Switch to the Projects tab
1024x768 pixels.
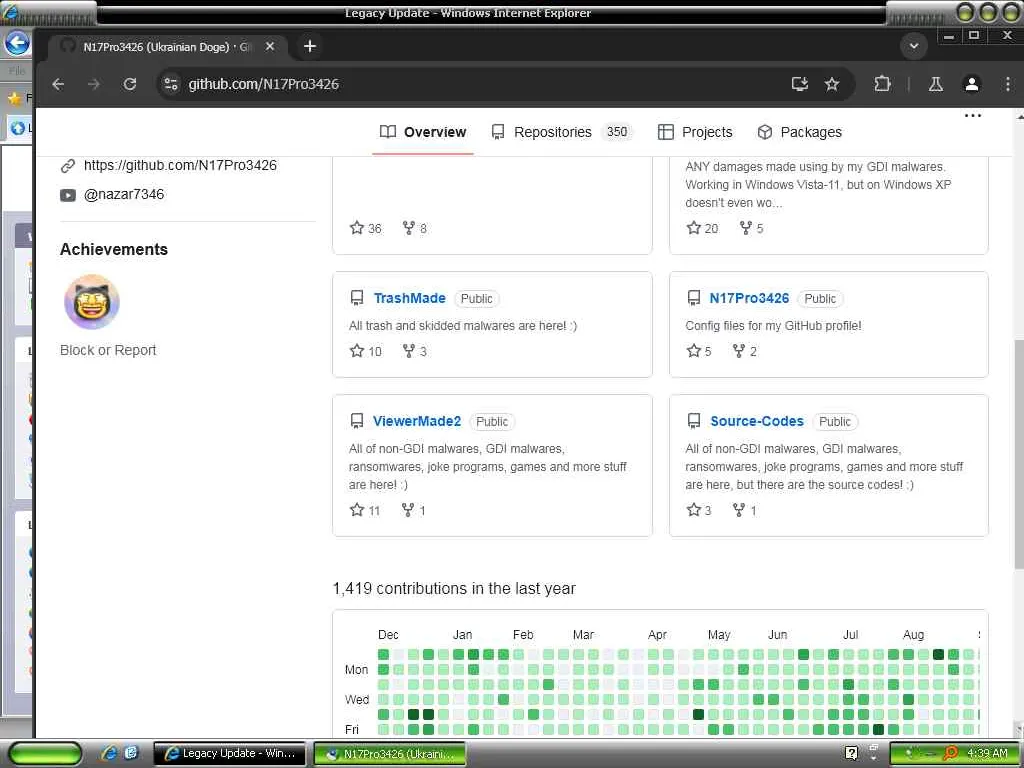point(695,133)
